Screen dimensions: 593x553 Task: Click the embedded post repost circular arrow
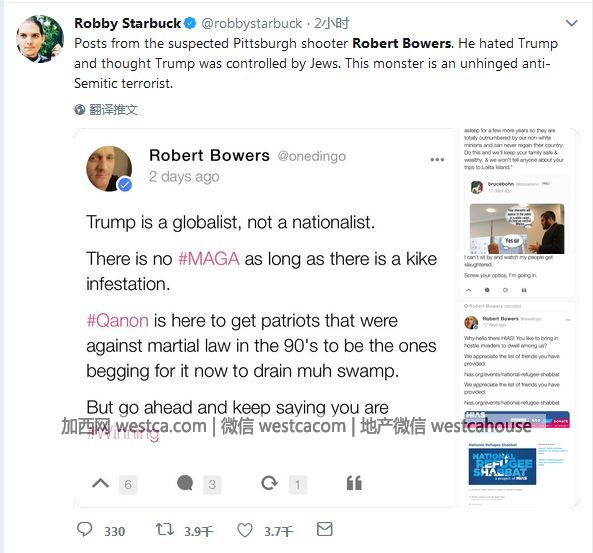(x=269, y=483)
